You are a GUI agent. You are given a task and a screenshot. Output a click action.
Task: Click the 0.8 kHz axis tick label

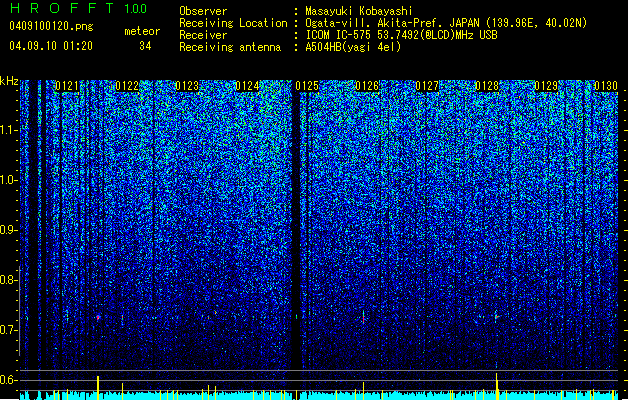[x=9, y=280]
